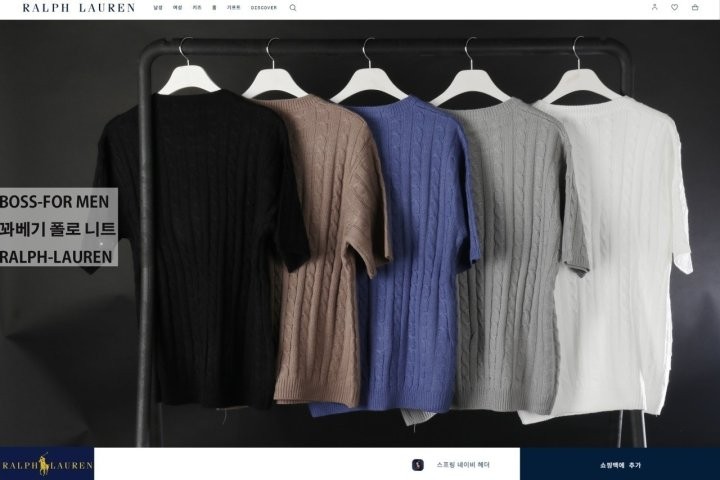Open the 남성 (Men) menu
Screen dimensions: 720x480
point(158,8)
